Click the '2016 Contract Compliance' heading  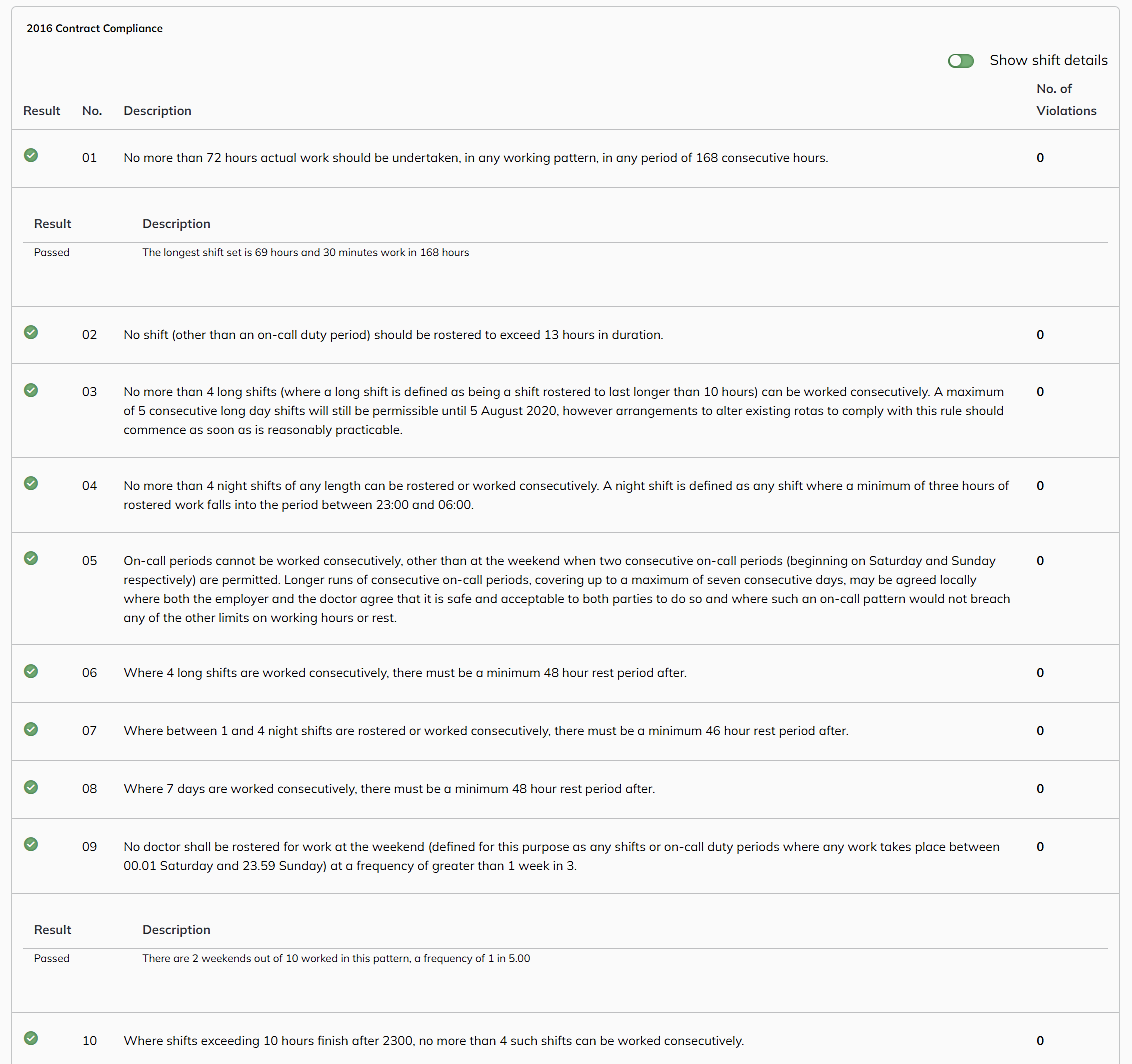click(x=95, y=28)
